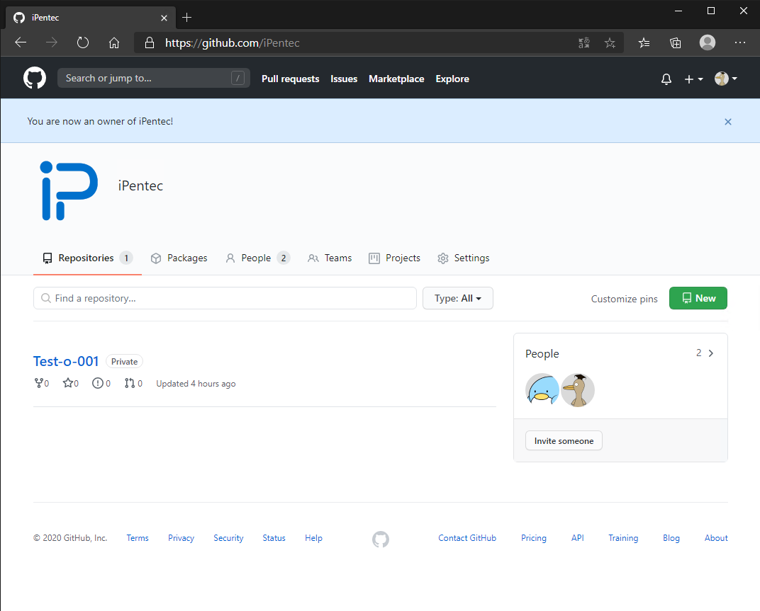Close the iPentec browser tab
Screen dimensions: 760x611
(x=164, y=18)
